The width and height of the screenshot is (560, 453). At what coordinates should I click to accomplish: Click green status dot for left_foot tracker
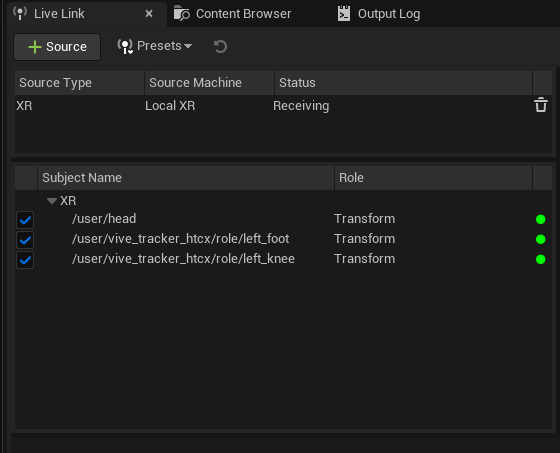coord(540,239)
